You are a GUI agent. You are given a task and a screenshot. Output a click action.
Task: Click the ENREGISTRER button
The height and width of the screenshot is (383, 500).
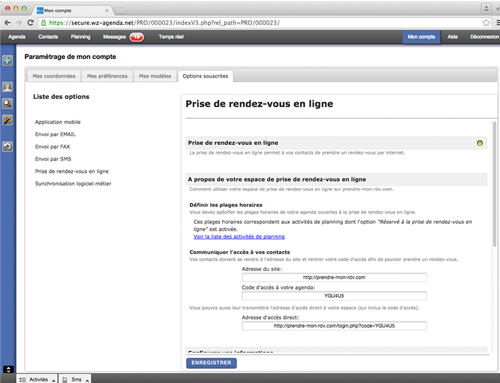click(211, 363)
